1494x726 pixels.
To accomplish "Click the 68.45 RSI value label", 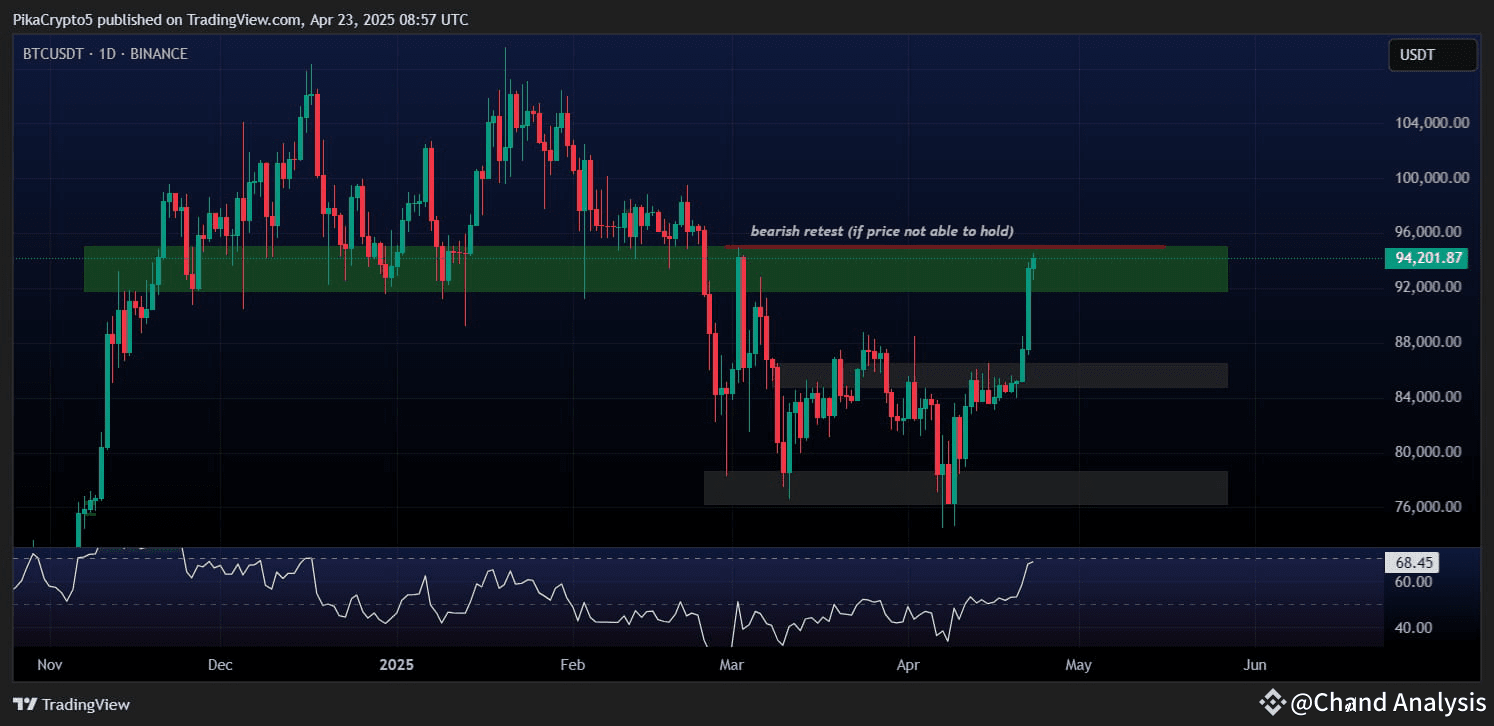I will pos(1411,563).
